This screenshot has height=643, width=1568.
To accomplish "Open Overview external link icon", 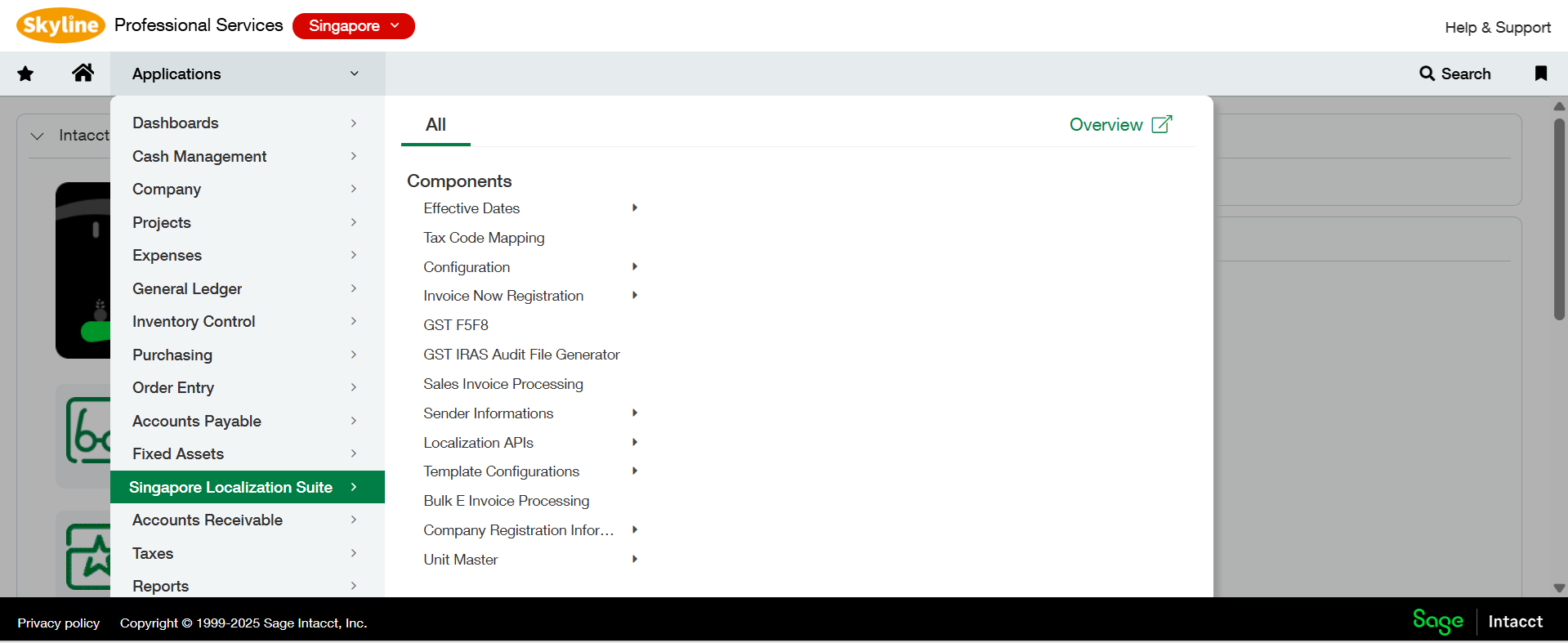I will [x=1161, y=124].
